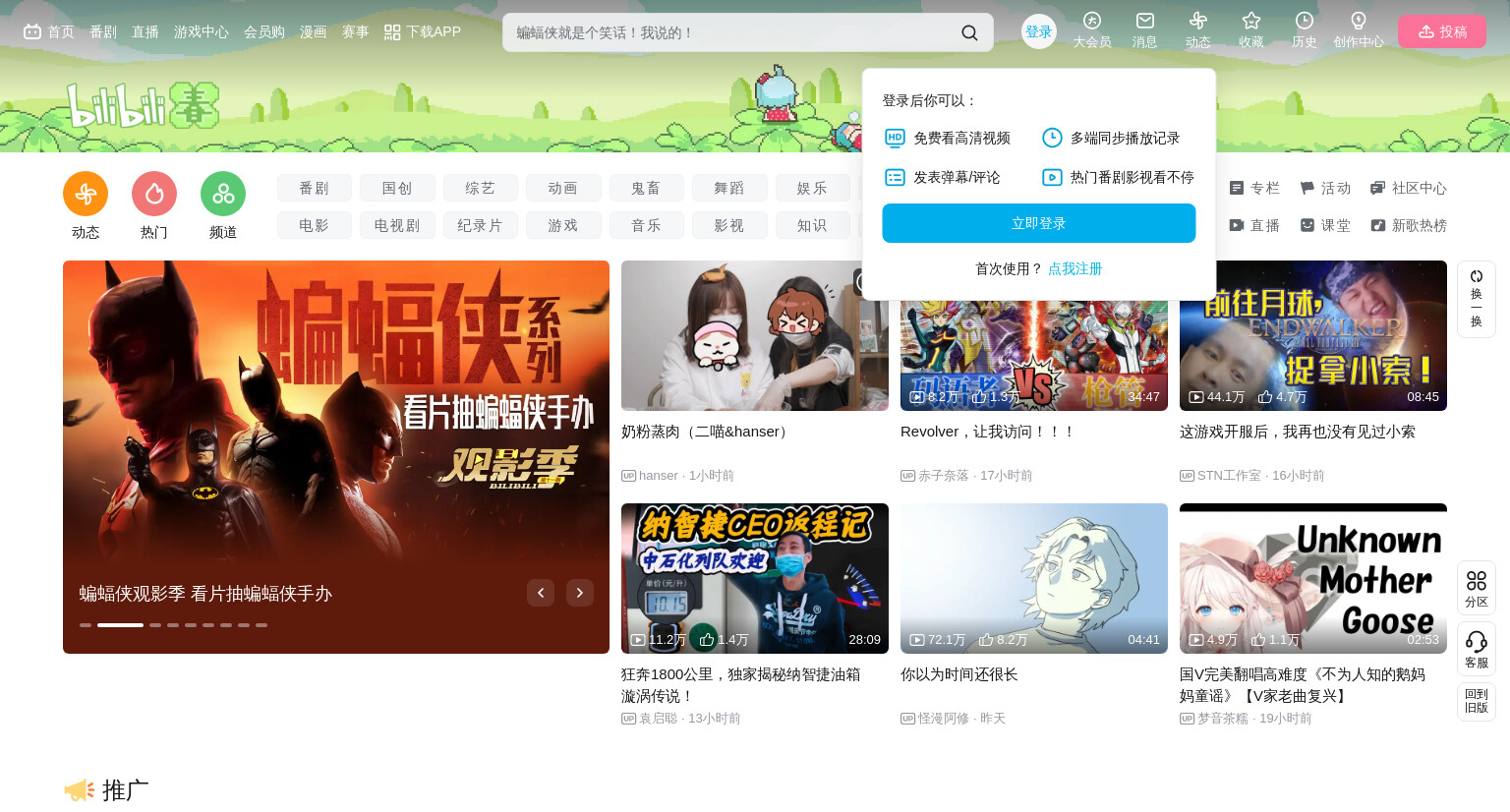Open 漫画 in top navigation
This screenshot has width=1510, height=812.
(314, 31)
